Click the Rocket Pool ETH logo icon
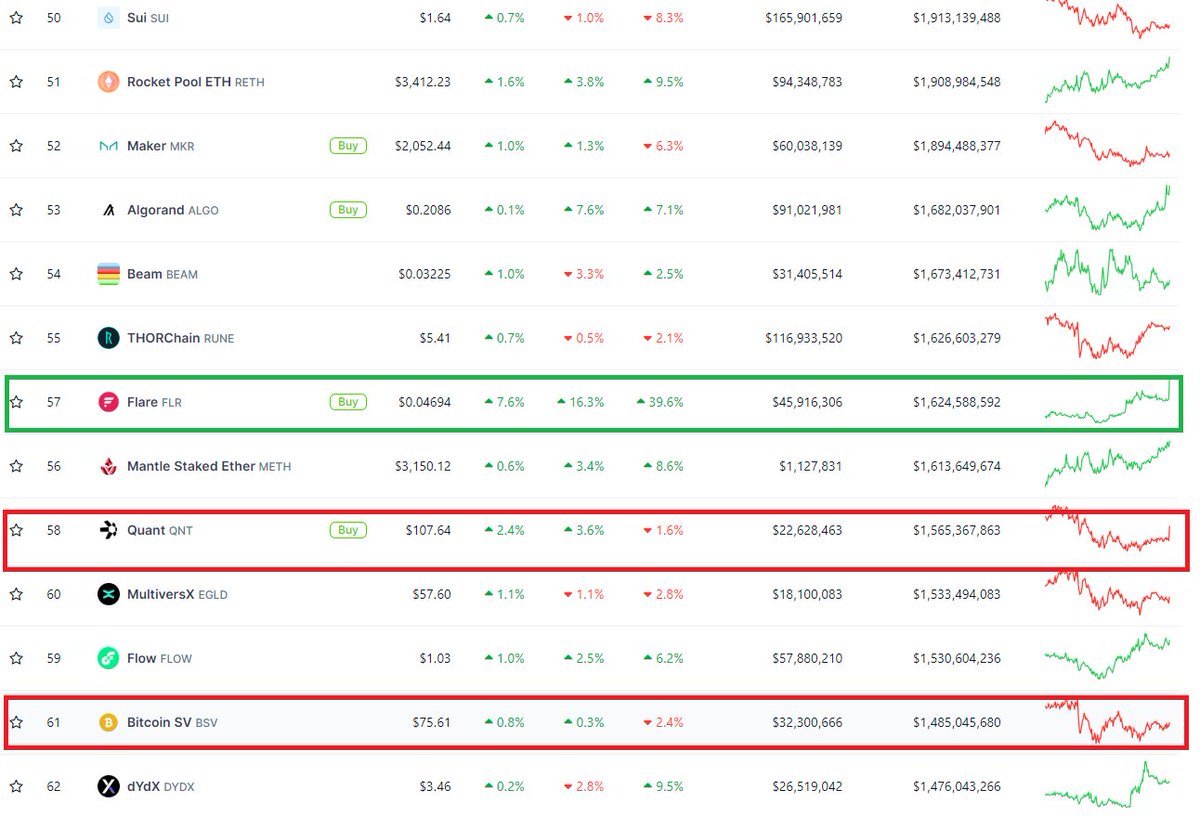The image size is (1200, 816). pos(108,82)
